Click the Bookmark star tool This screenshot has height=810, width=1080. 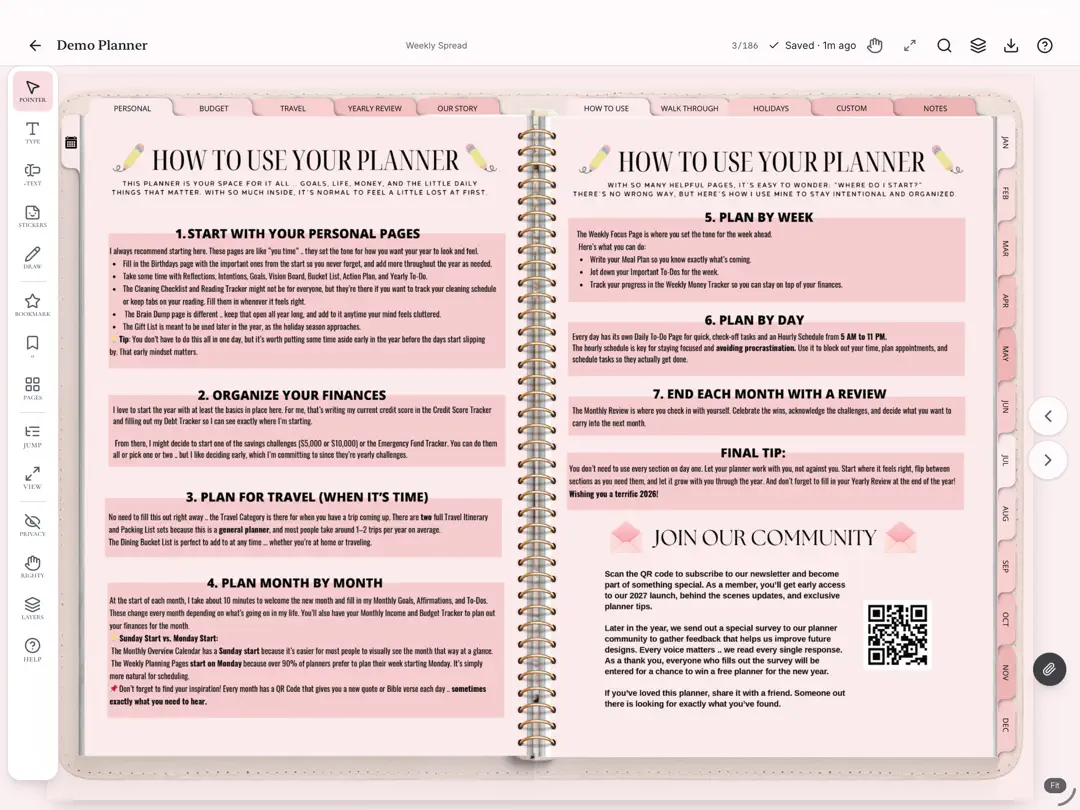32,305
